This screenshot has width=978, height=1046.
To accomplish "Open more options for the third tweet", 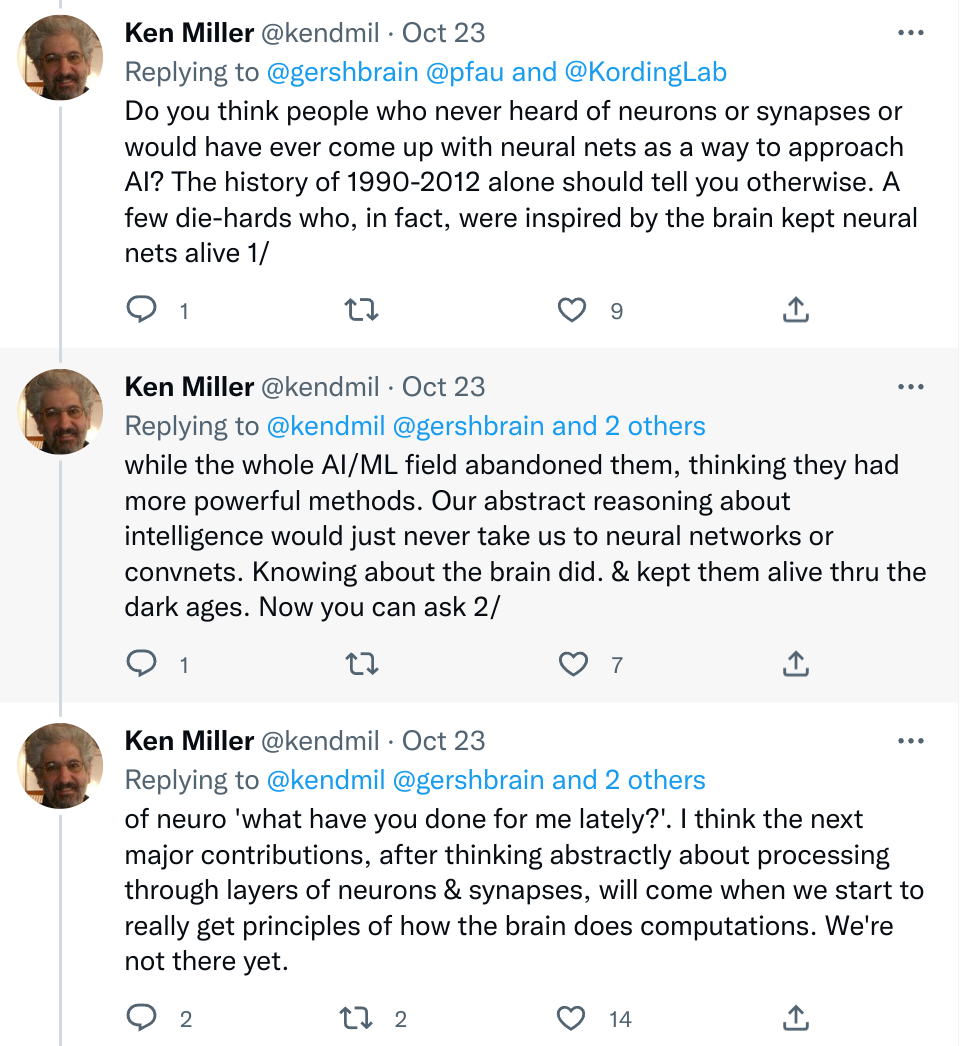I will 910,741.
